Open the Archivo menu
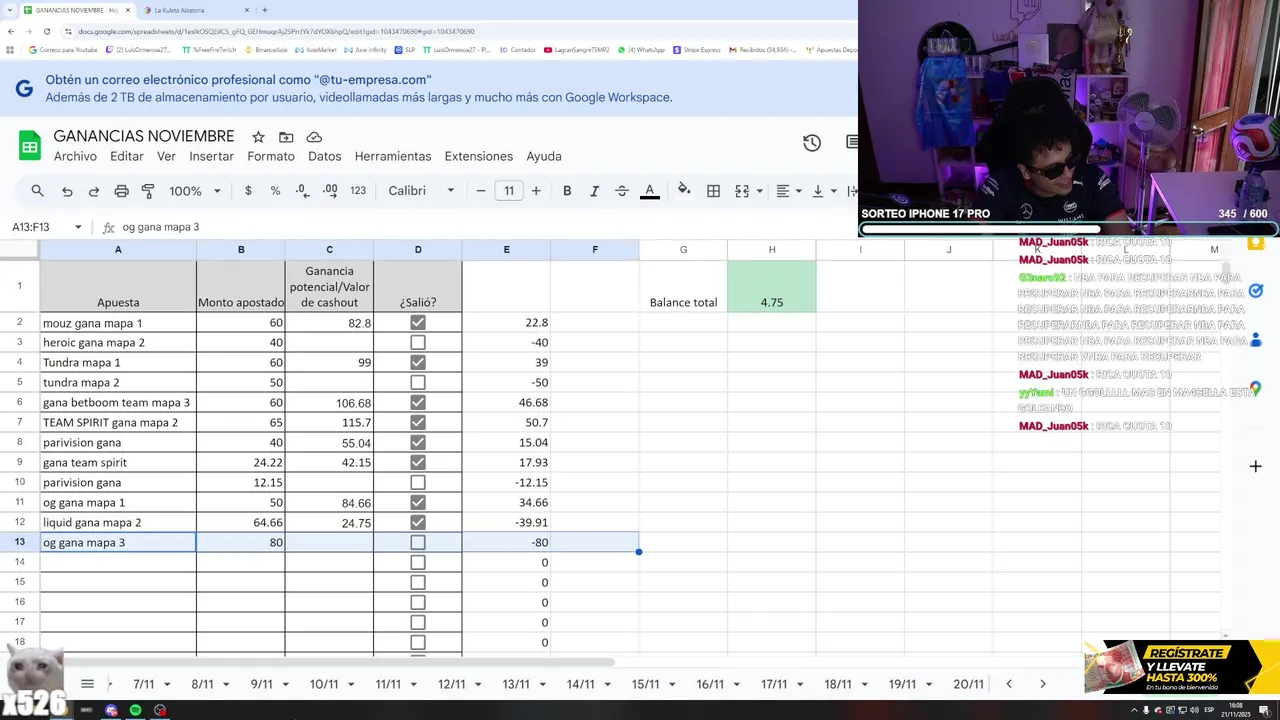Viewport: 1280px width, 720px height. click(75, 156)
